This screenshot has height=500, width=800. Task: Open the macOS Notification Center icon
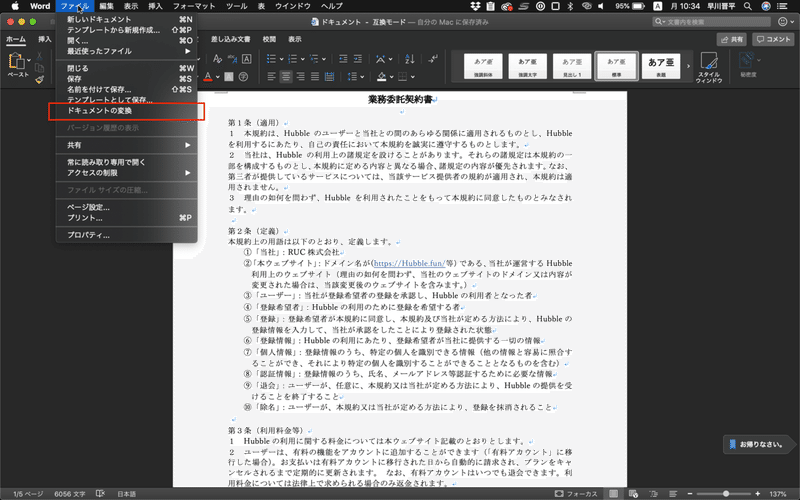point(782,6)
